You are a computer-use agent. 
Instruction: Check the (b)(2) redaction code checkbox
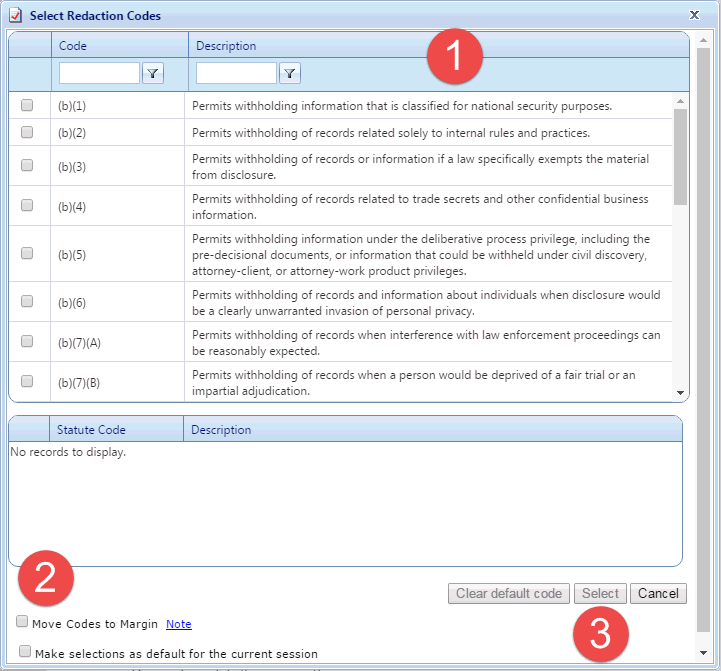click(27, 132)
